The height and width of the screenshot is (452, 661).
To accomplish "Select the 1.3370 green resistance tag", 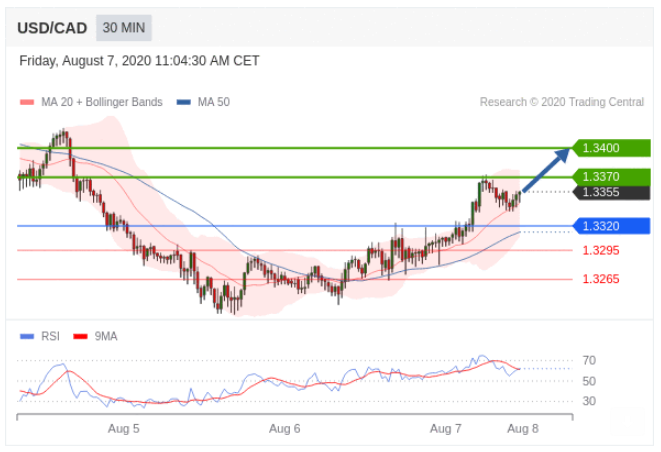I will pos(611,177).
